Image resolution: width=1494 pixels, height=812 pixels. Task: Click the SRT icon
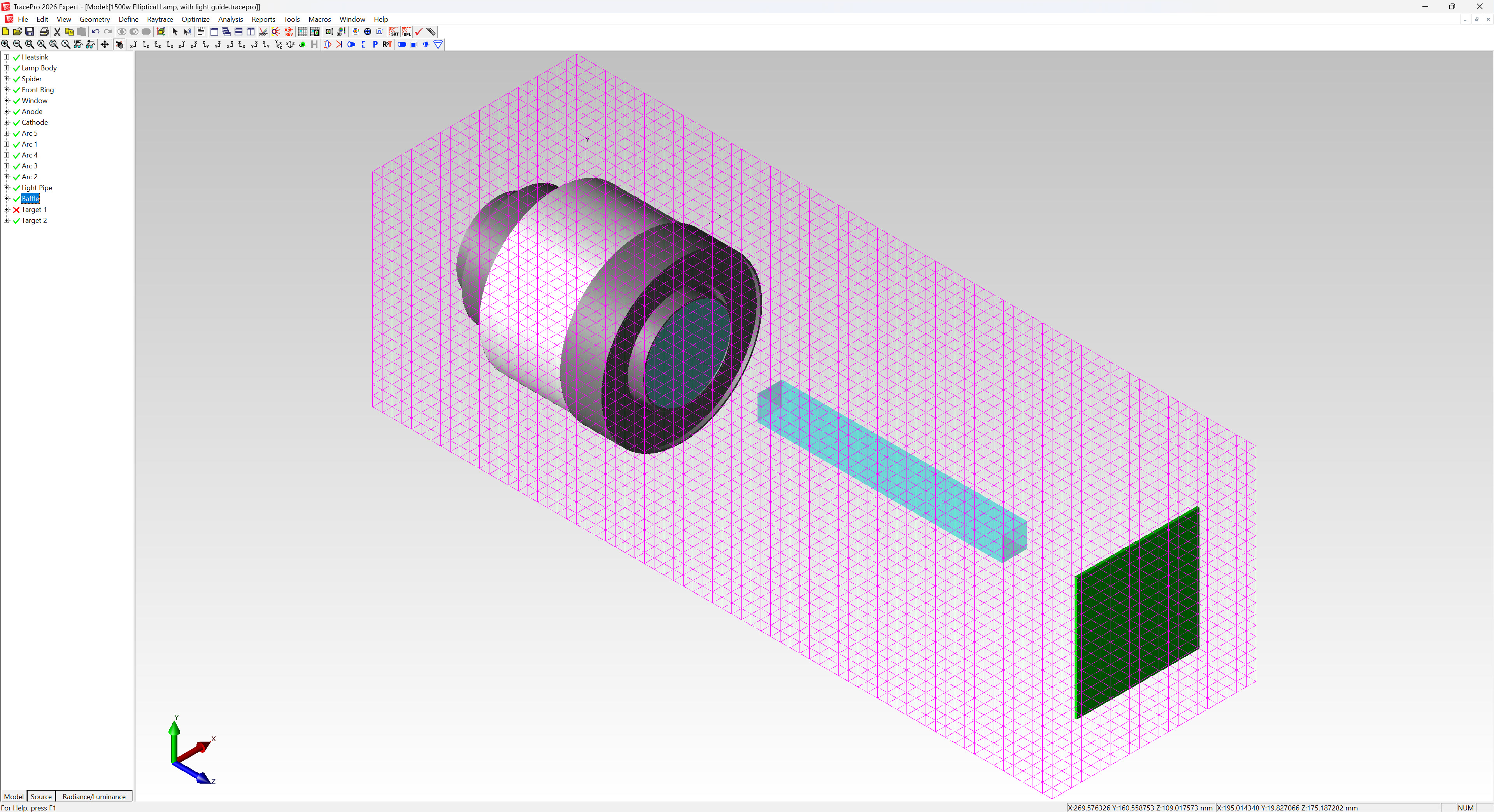coord(395,31)
